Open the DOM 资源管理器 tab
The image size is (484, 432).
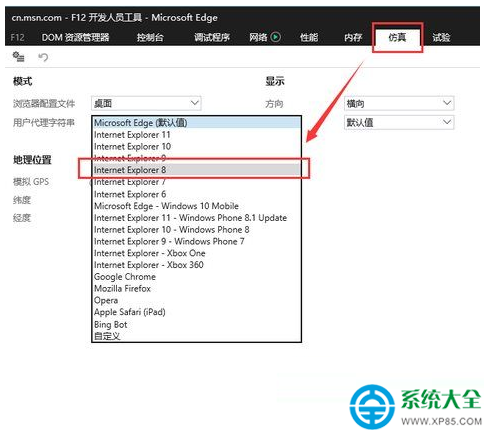coord(75,37)
